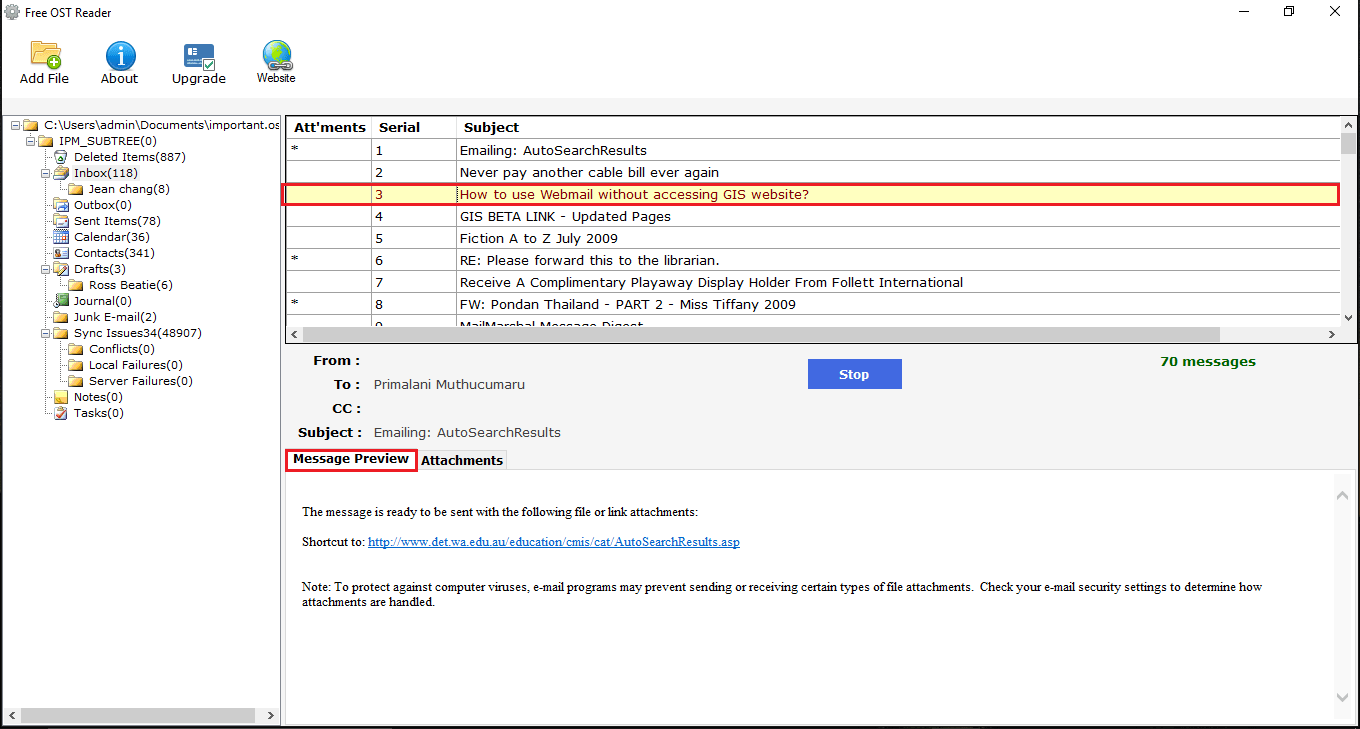Click the Calendar folder icon
This screenshot has width=1360, height=729.
(x=61, y=237)
